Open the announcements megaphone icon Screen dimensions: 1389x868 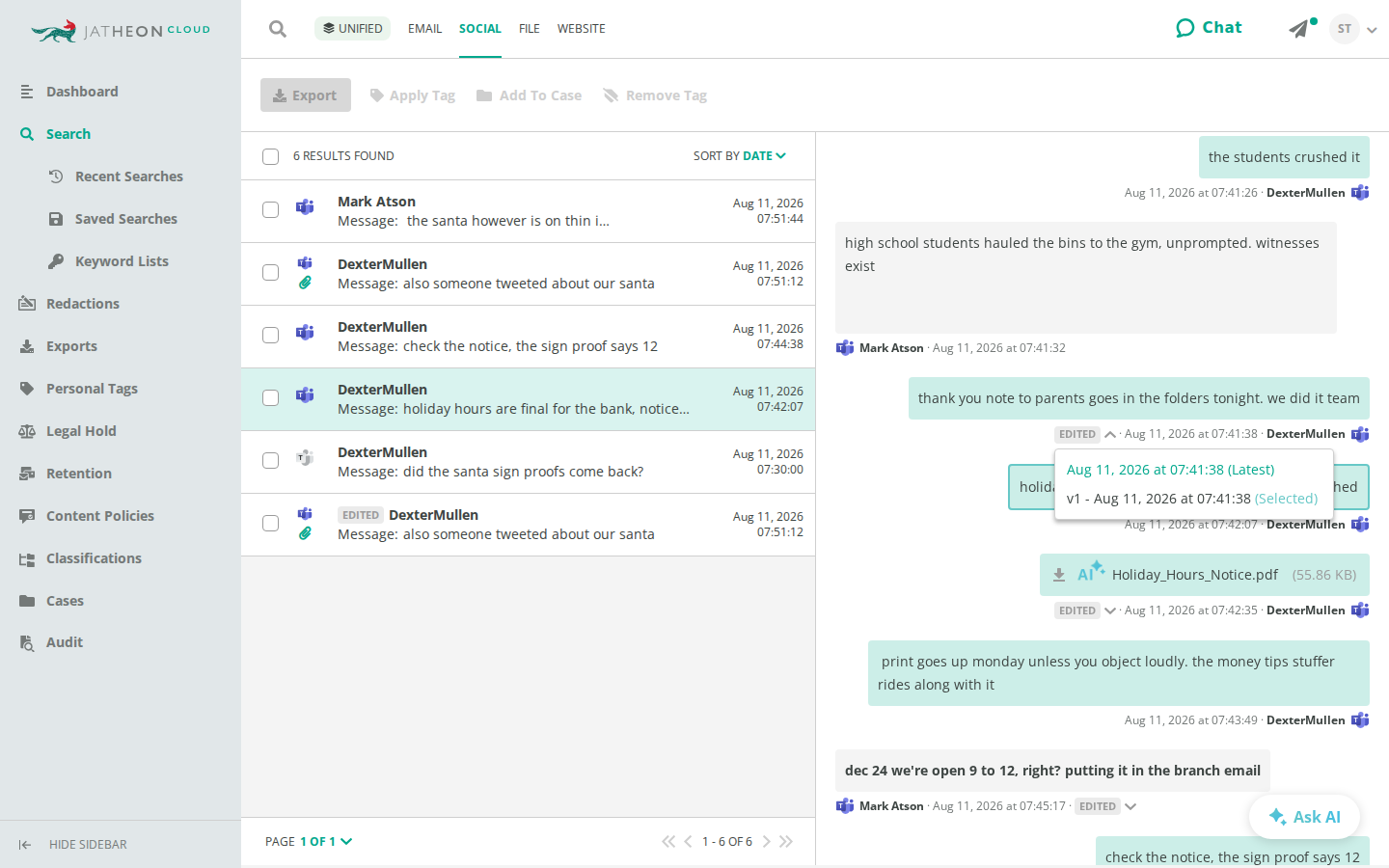pyautogui.click(x=1301, y=28)
